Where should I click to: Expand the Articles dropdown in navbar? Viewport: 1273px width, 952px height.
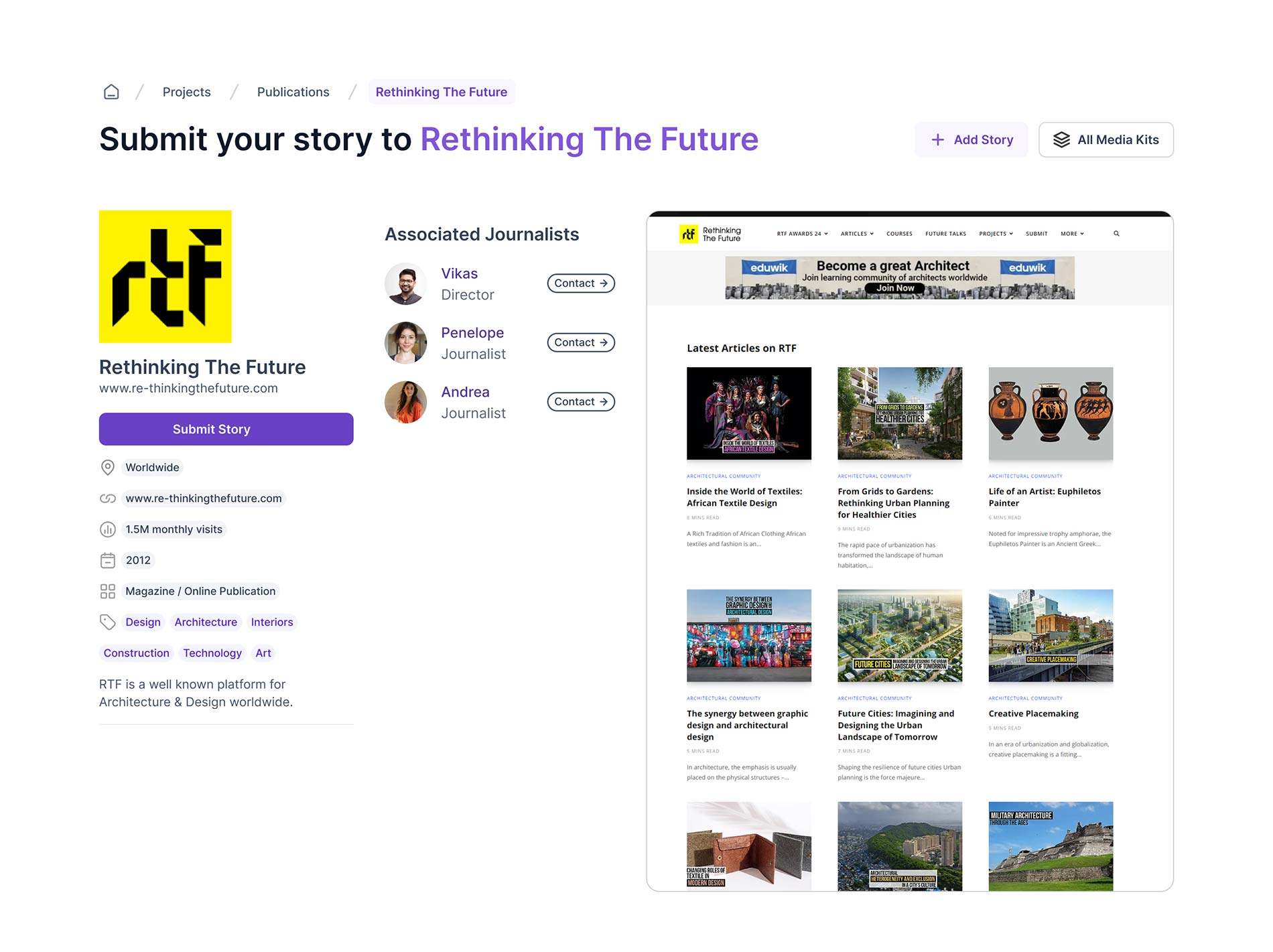pyautogui.click(x=857, y=234)
